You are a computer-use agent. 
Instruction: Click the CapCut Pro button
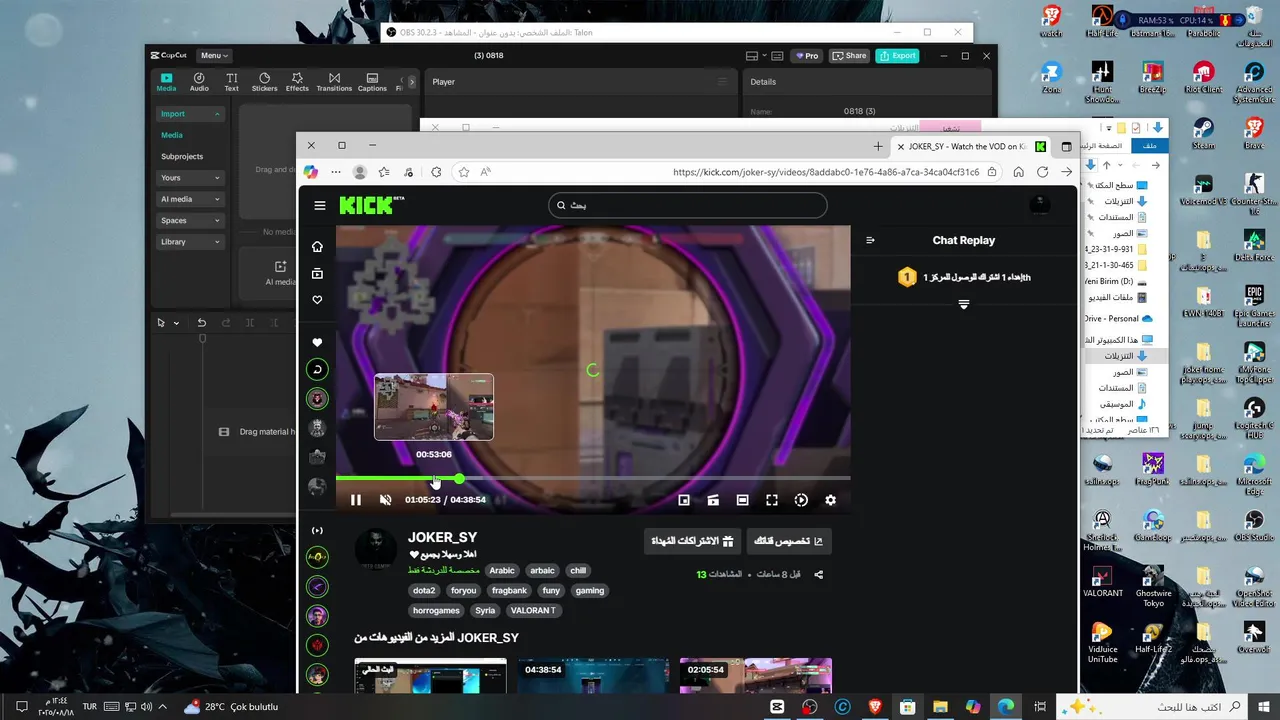(807, 56)
